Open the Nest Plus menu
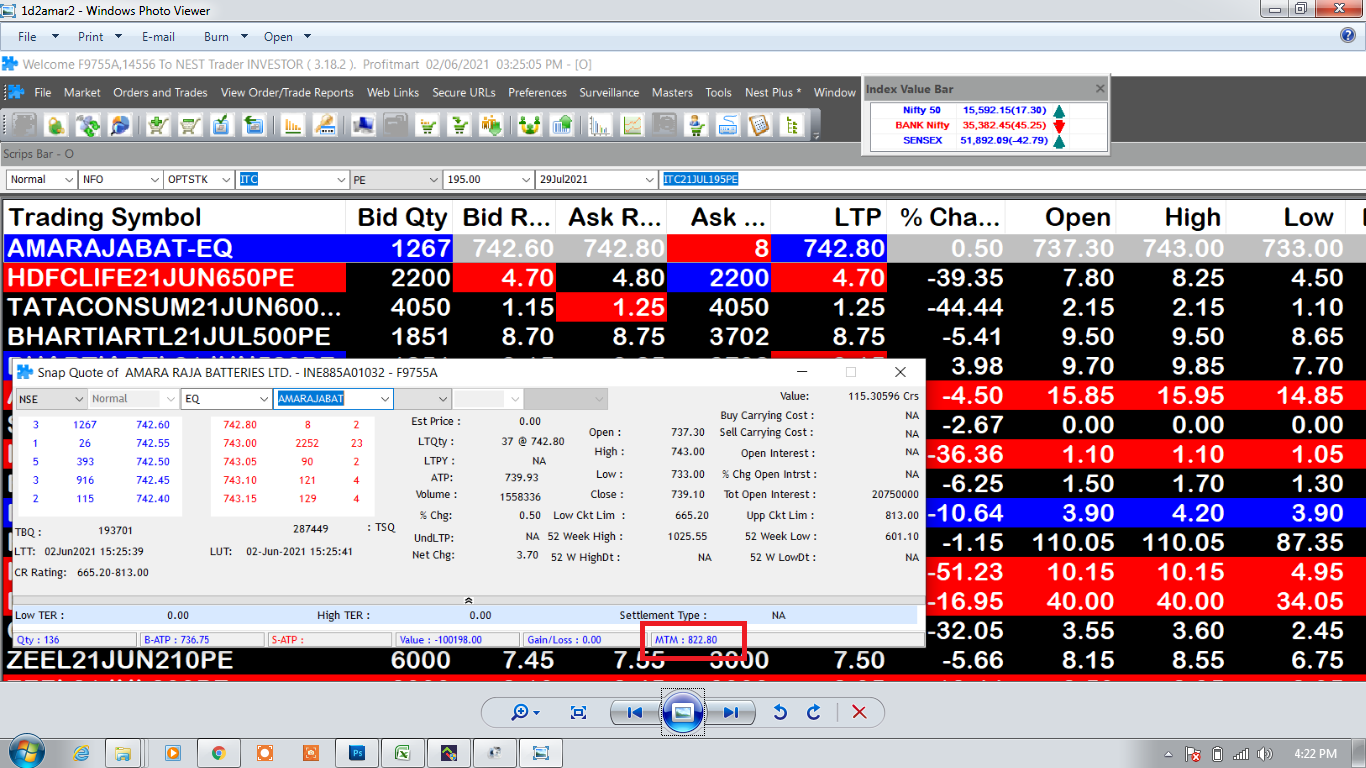The width and height of the screenshot is (1366, 768). [x=773, y=92]
